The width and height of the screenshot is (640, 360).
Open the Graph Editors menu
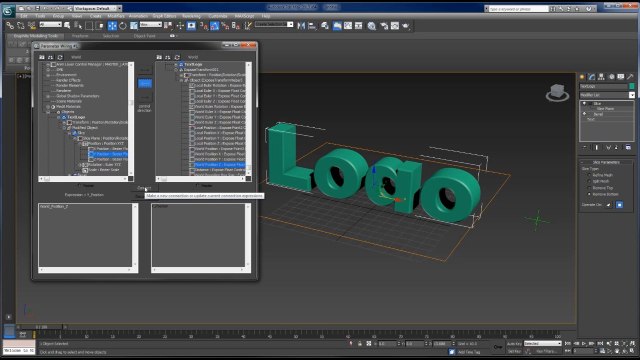164,16
